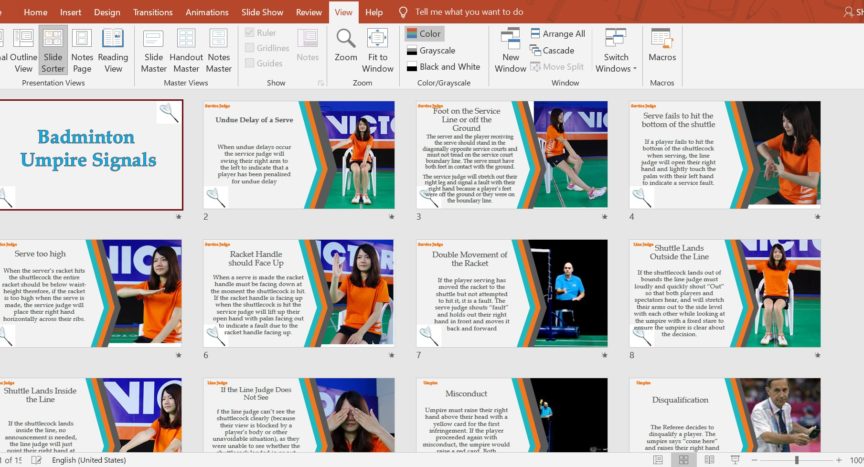Click Fit to Window

pyautogui.click(x=377, y=49)
